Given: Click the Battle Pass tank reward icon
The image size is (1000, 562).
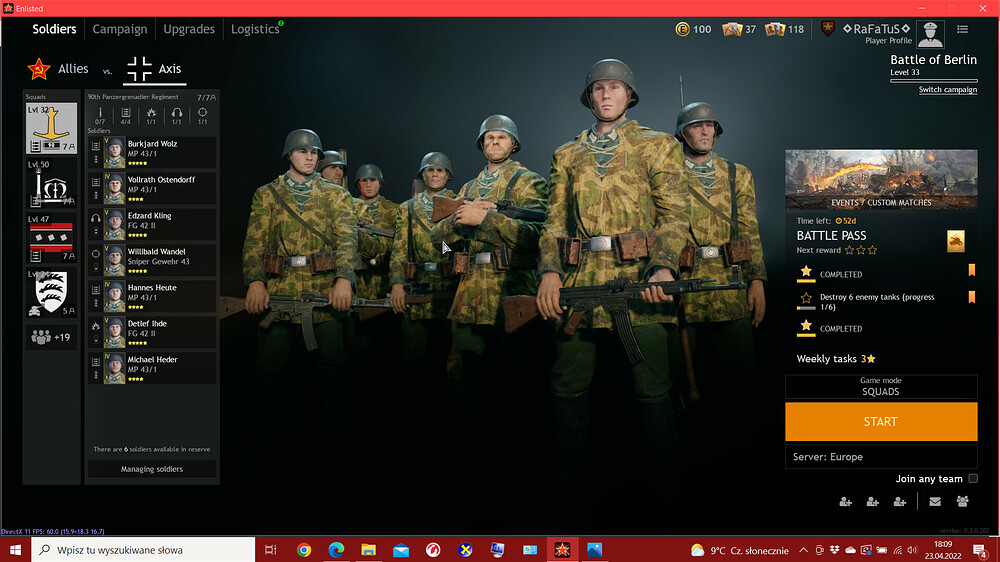Looking at the screenshot, I should click(955, 241).
